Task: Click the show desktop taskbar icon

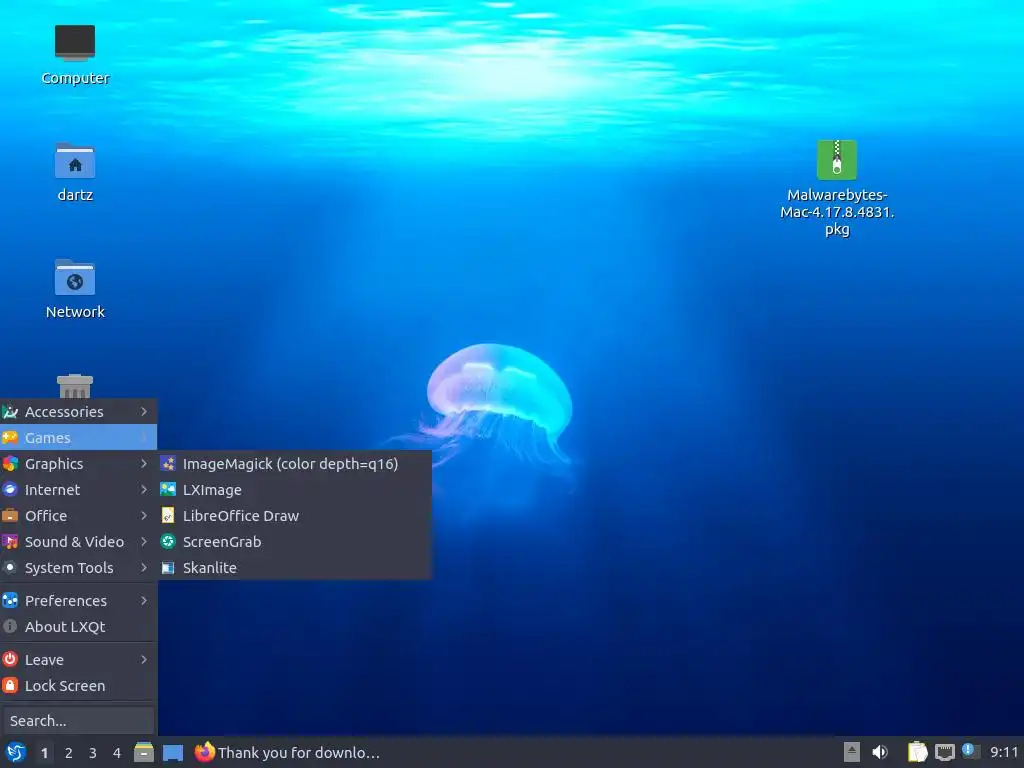Action: pos(173,753)
